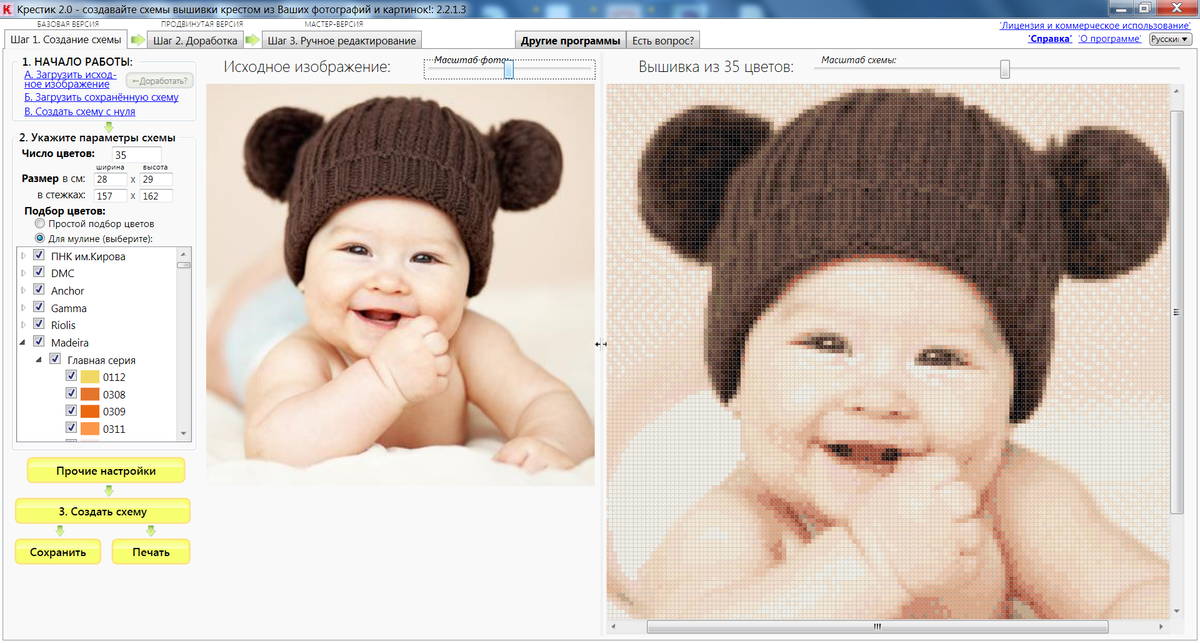The width and height of the screenshot is (1200, 643).
Task: Click the 0112 yellow color swatch
Action: [90, 377]
